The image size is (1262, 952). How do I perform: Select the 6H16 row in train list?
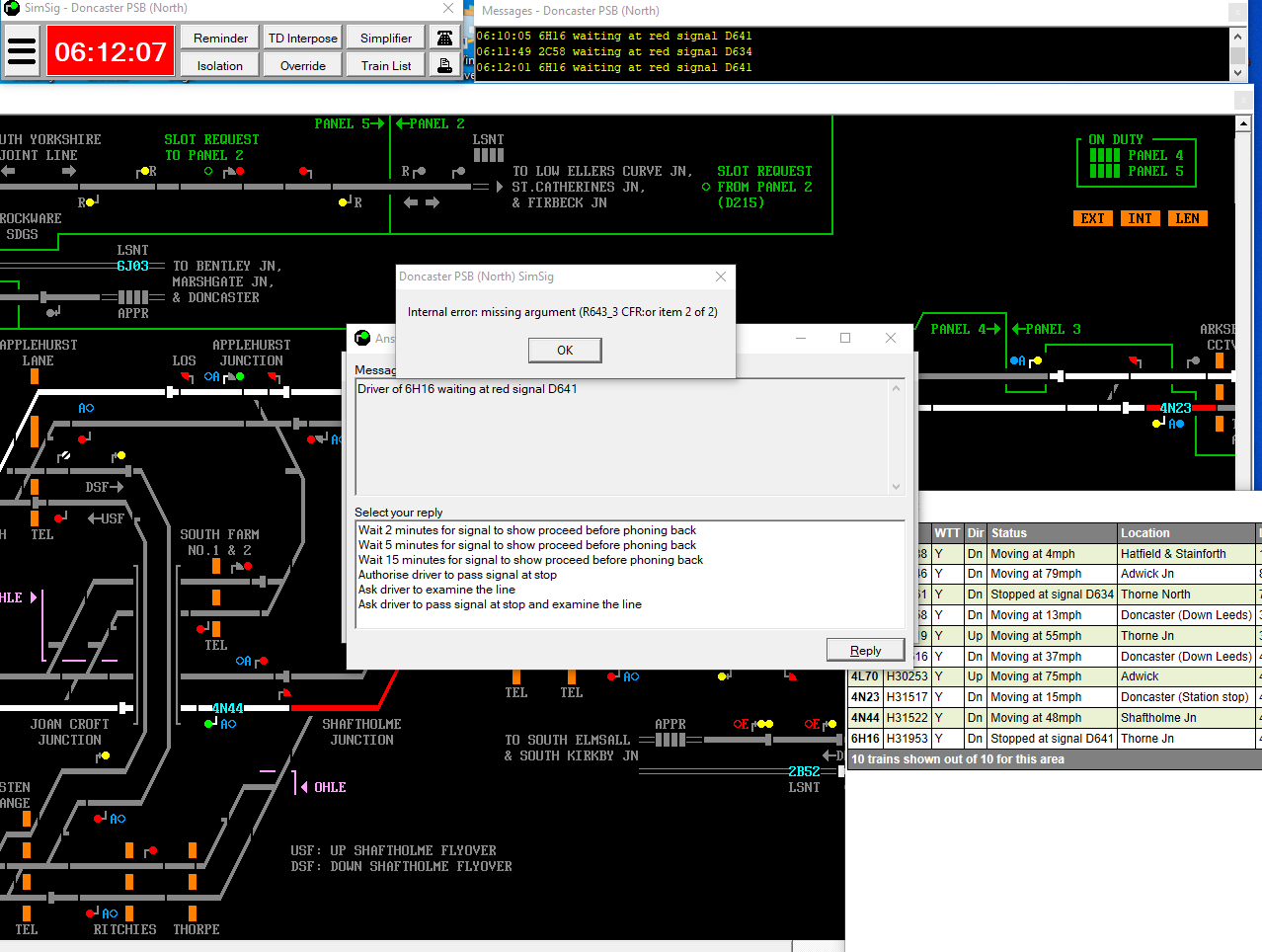tap(1053, 738)
